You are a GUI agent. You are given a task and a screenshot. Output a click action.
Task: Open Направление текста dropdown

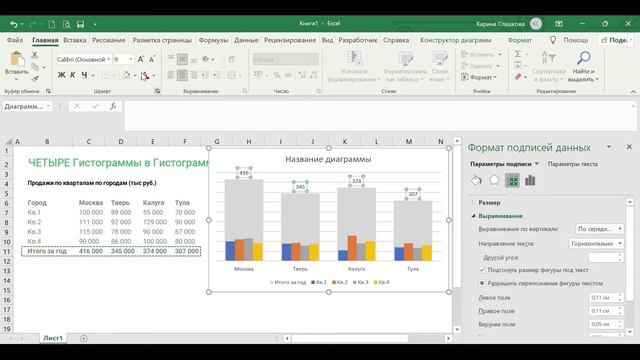(x=596, y=244)
